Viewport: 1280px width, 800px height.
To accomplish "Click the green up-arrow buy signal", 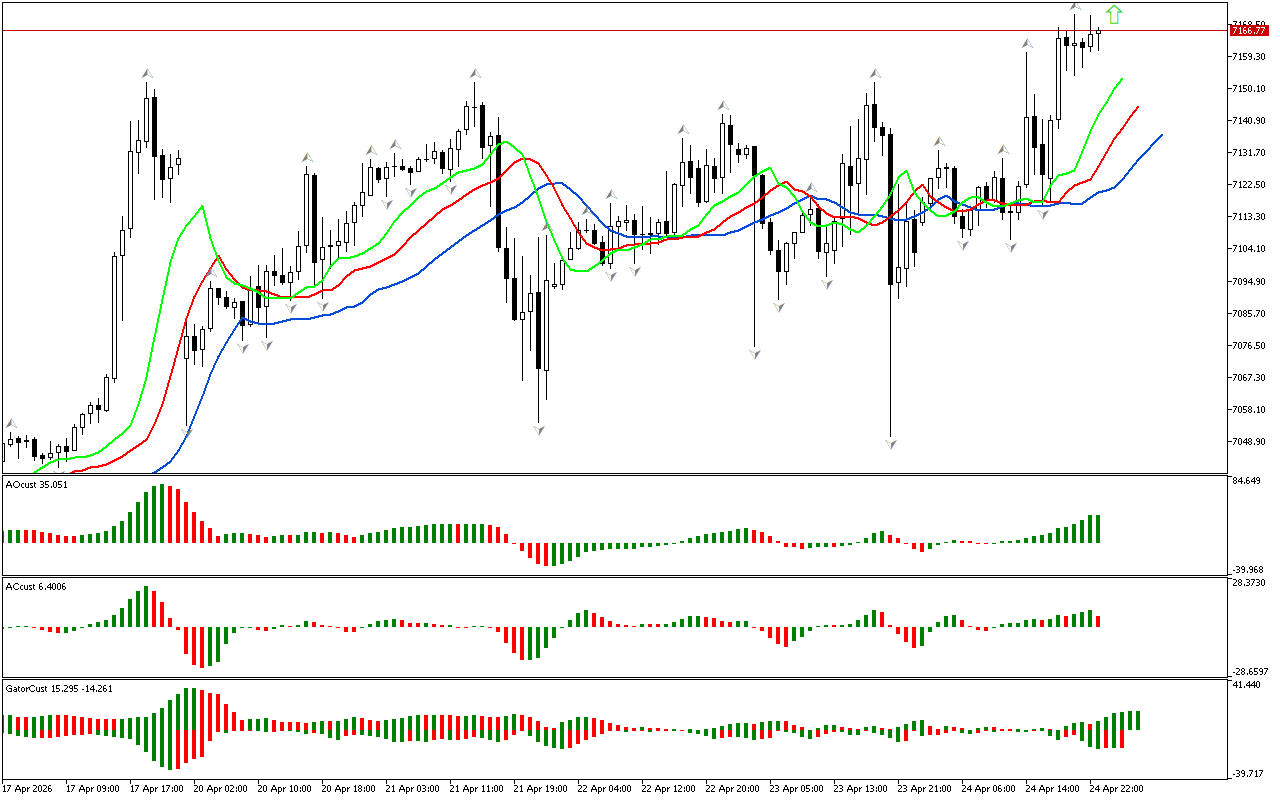I will pyautogui.click(x=1114, y=14).
